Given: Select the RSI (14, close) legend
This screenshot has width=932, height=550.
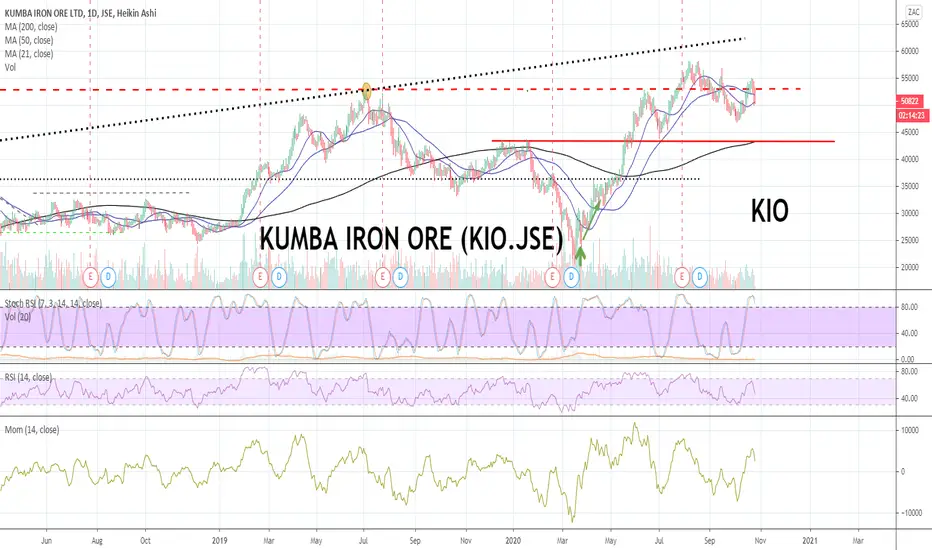Looking at the screenshot, I should tap(28, 378).
